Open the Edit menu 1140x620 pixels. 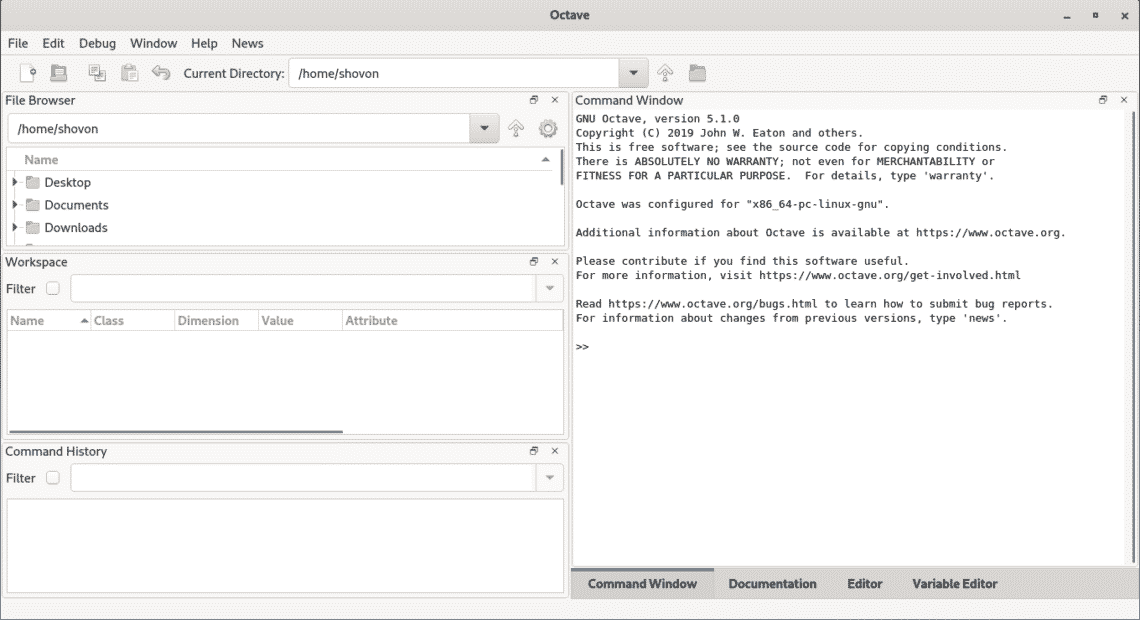point(53,44)
